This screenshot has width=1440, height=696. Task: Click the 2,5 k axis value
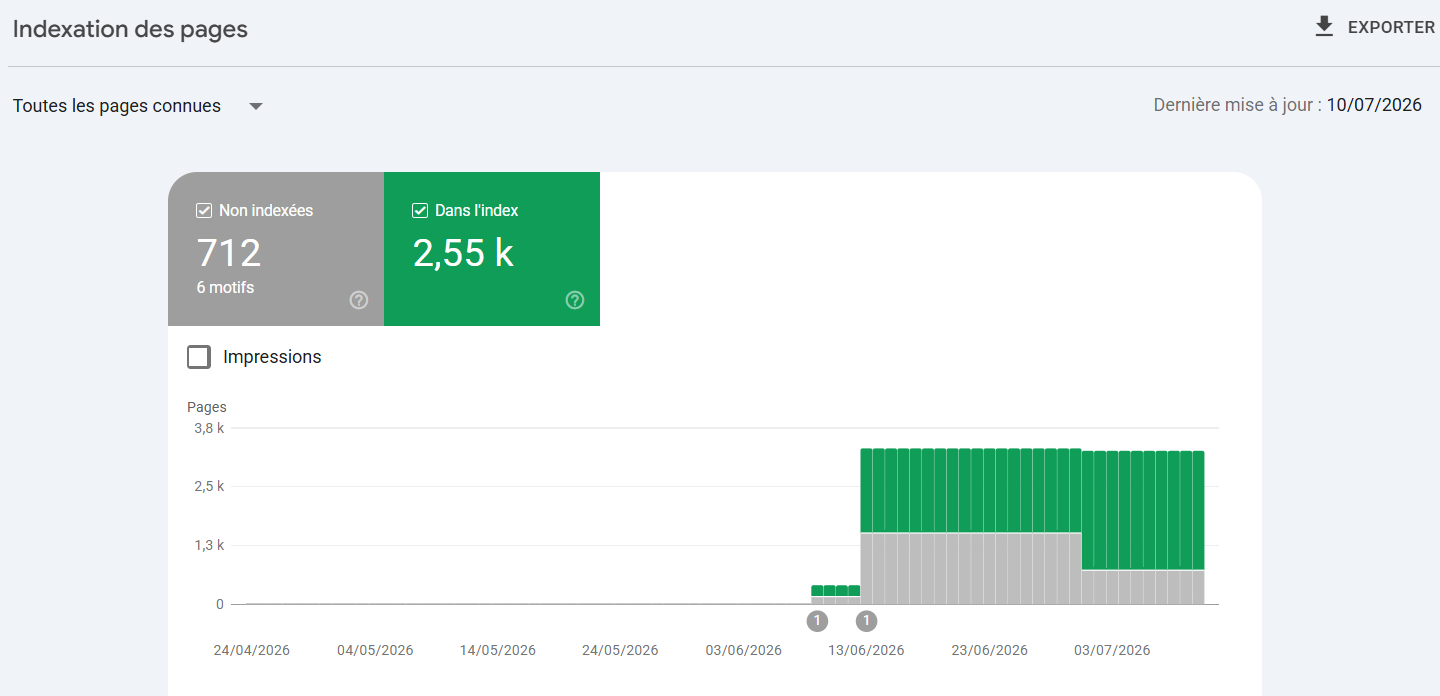(208, 487)
